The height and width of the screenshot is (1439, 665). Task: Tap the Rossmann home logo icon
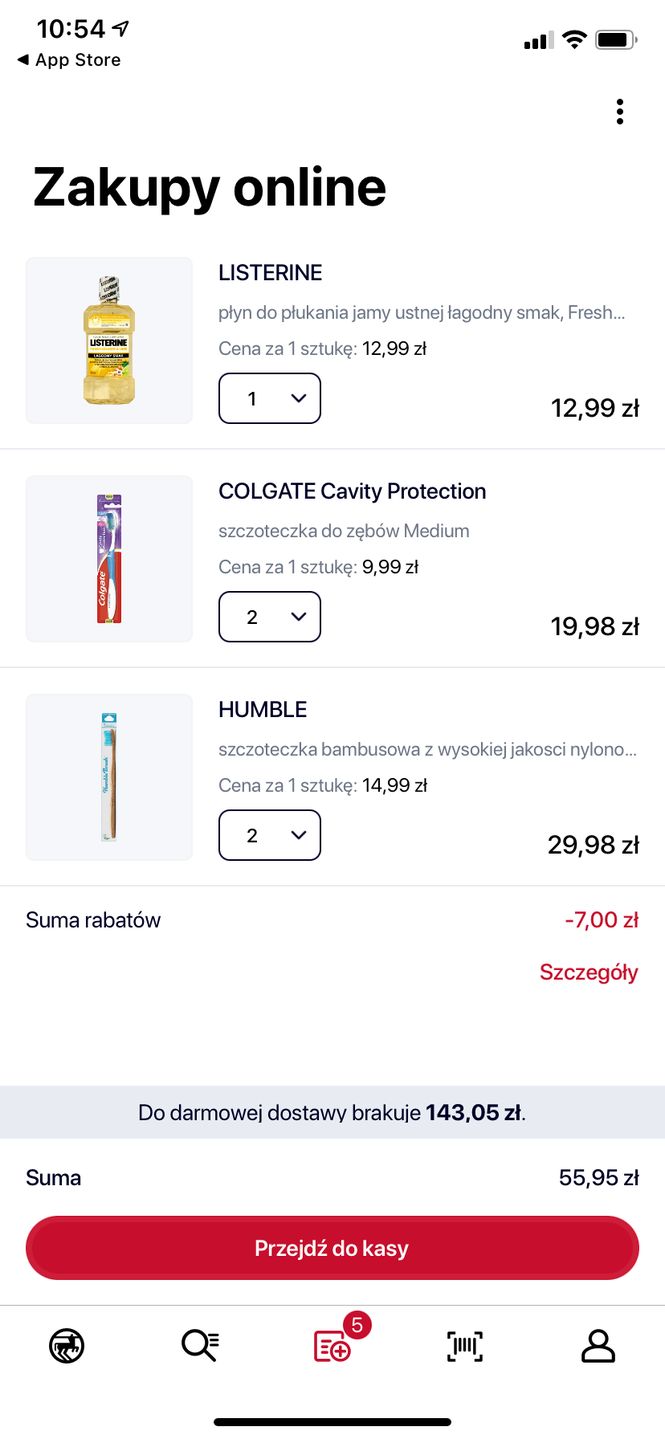coord(67,1346)
